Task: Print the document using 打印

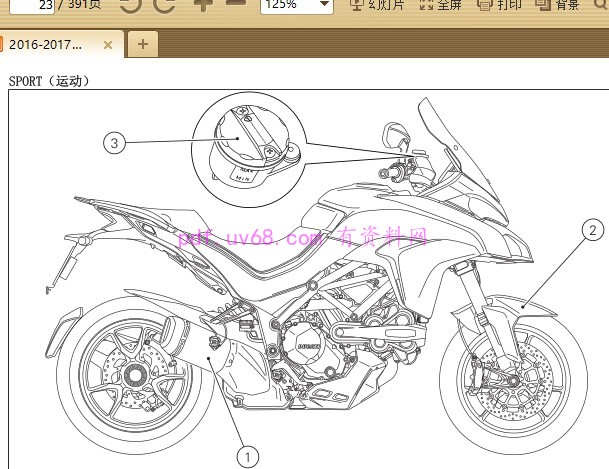Action: pyautogui.click(x=498, y=5)
